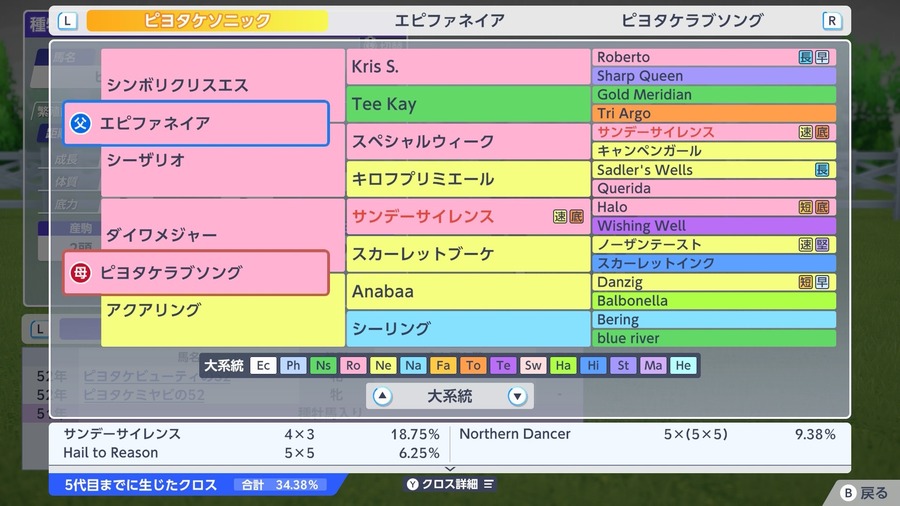Click the 合計 34.38% total value
Image resolution: width=900 pixels, height=506 pixels.
click(x=280, y=485)
